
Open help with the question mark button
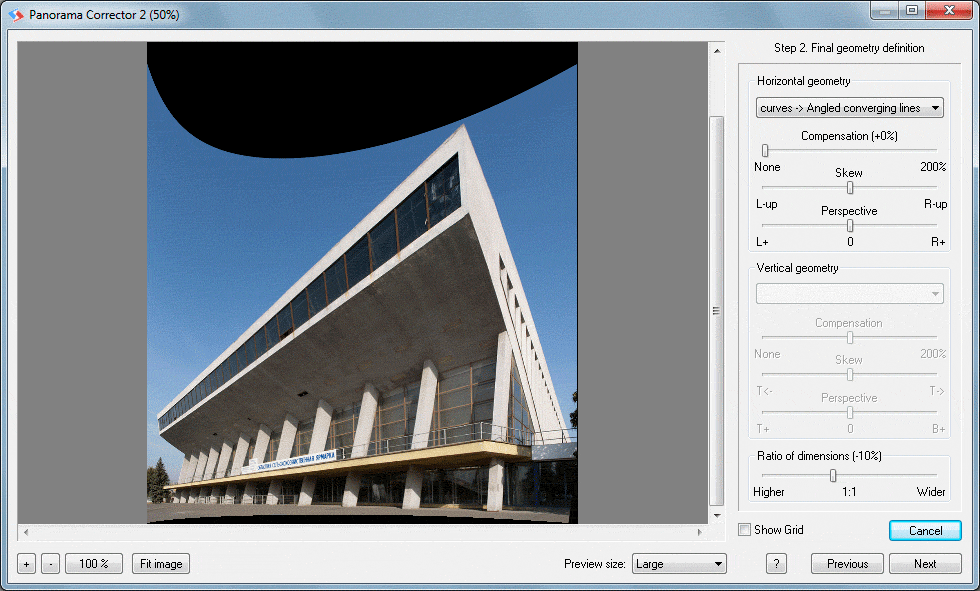click(777, 564)
